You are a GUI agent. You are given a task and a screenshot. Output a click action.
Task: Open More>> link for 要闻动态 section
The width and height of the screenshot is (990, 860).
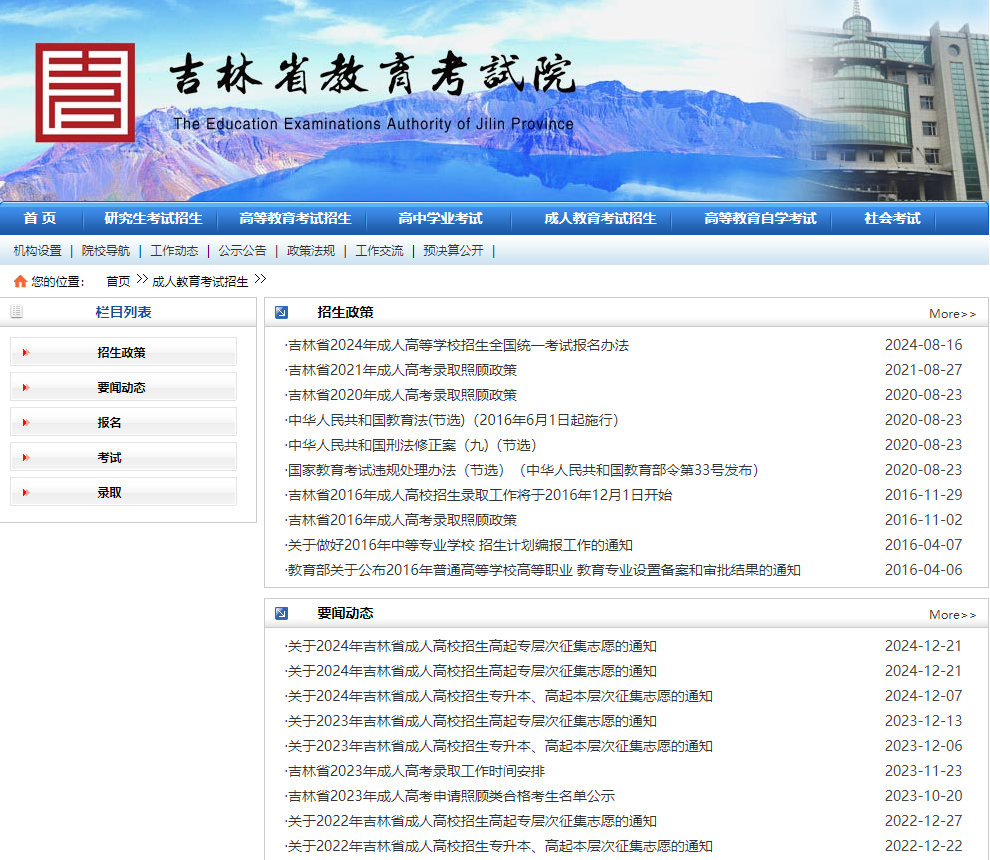[x=951, y=613]
